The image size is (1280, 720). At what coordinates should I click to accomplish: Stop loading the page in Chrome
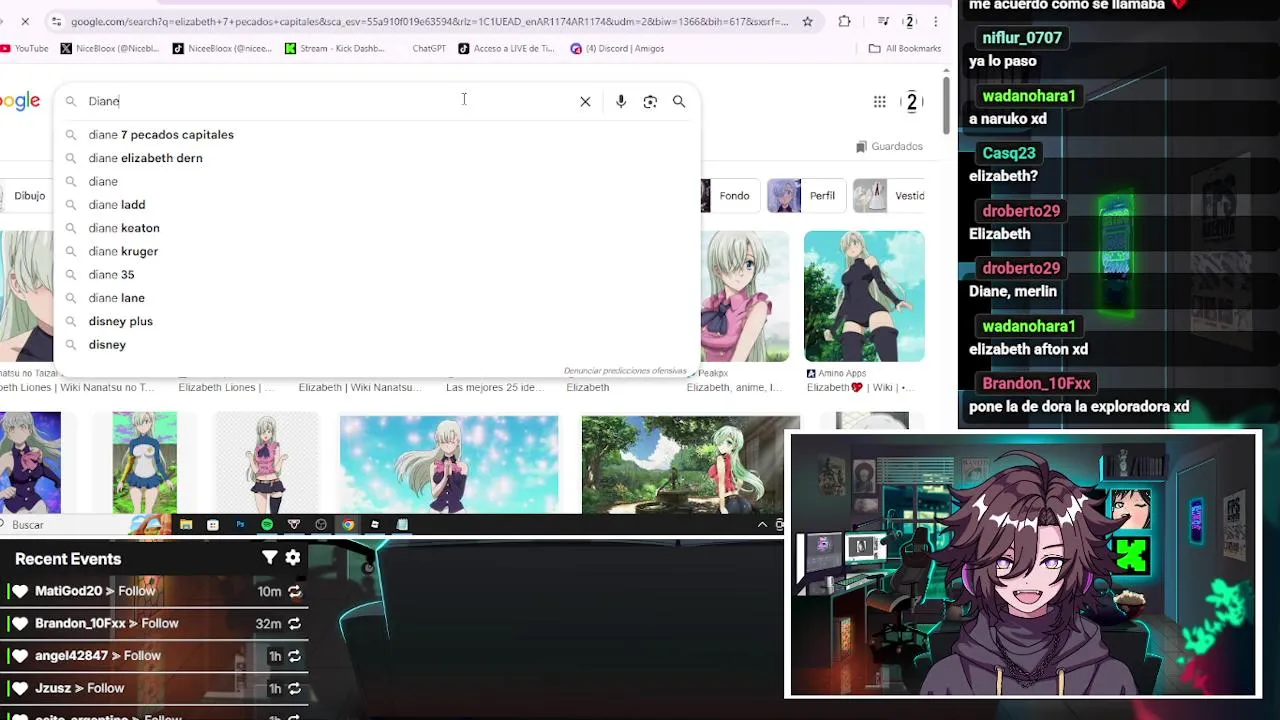tap(25, 21)
